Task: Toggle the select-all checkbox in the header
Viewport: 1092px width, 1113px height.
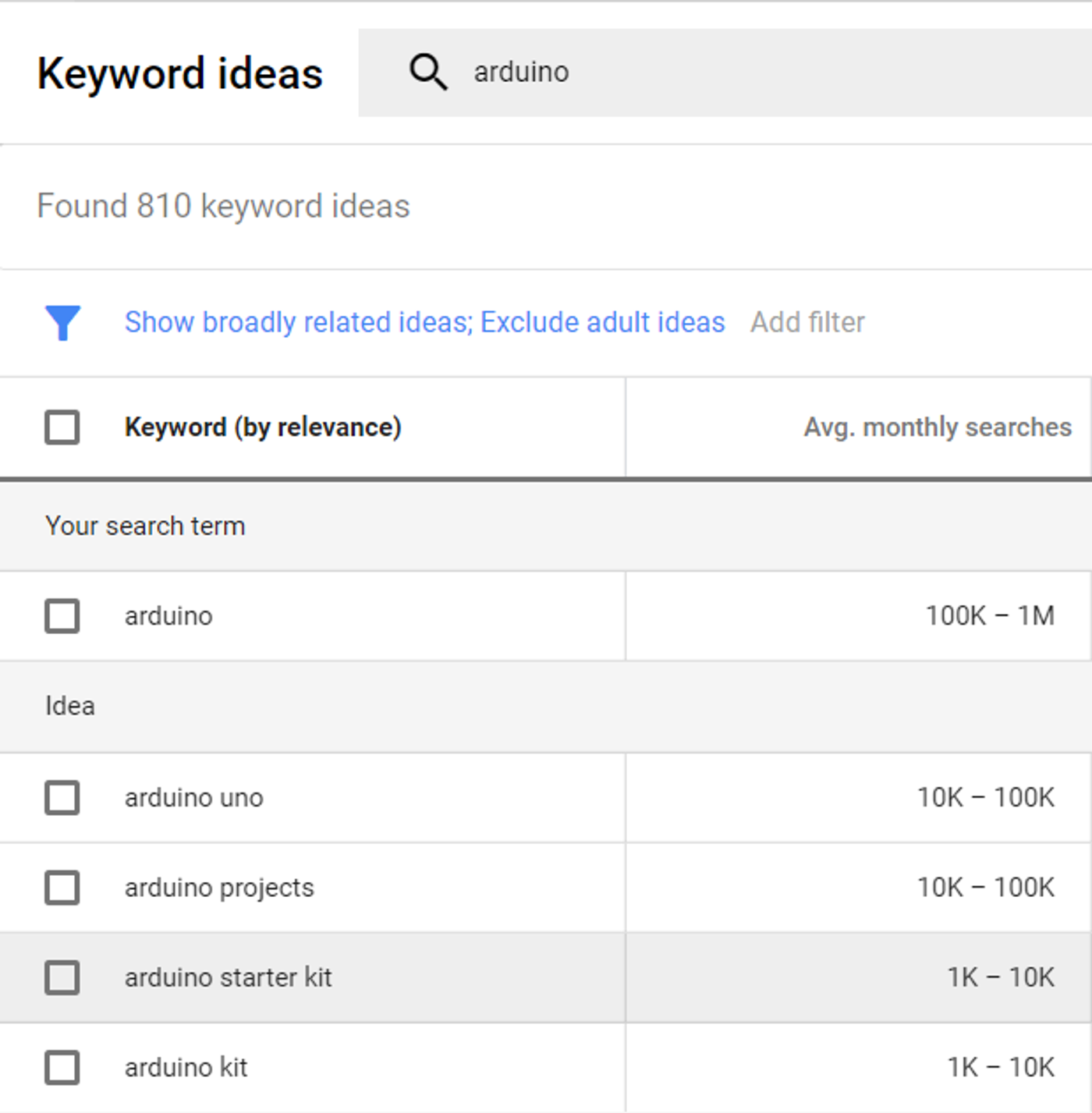Action: tap(62, 427)
